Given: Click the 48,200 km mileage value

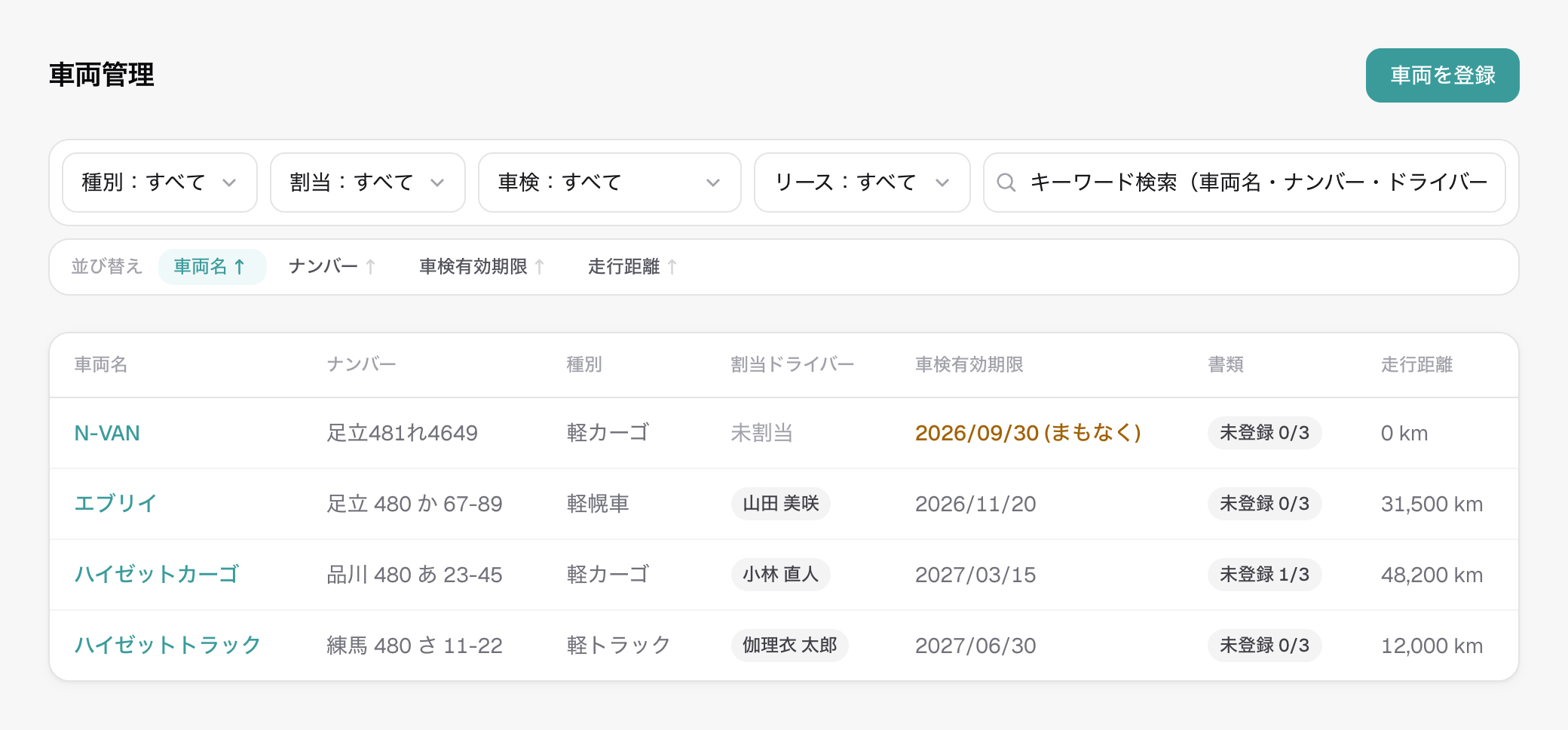Looking at the screenshot, I should click(x=1432, y=575).
